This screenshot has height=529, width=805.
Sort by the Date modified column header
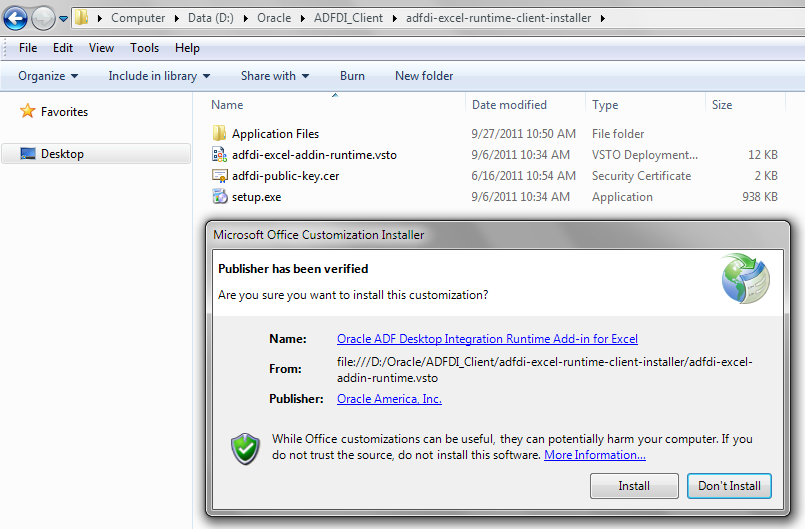(509, 105)
